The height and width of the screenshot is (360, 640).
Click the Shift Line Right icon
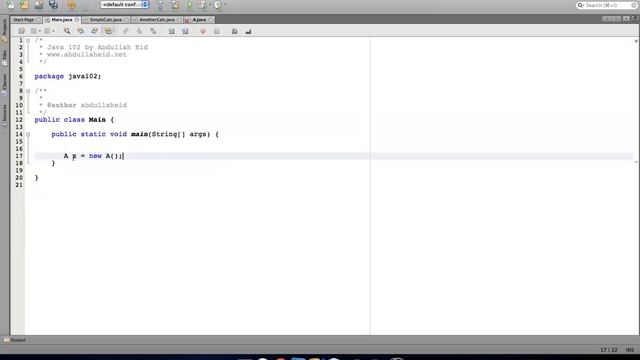[185, 31]
